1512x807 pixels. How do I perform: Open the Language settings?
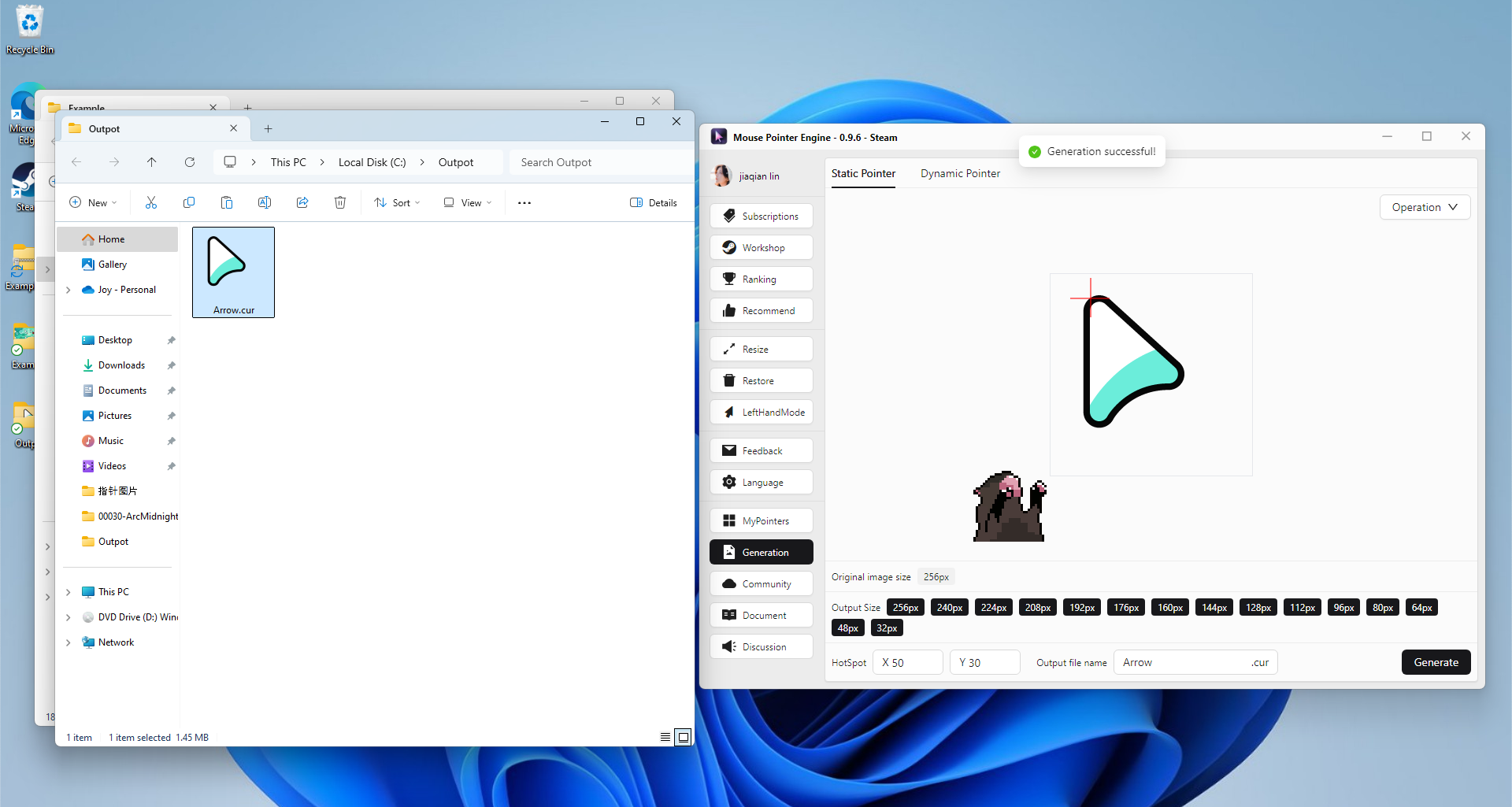tap(762, 483)
